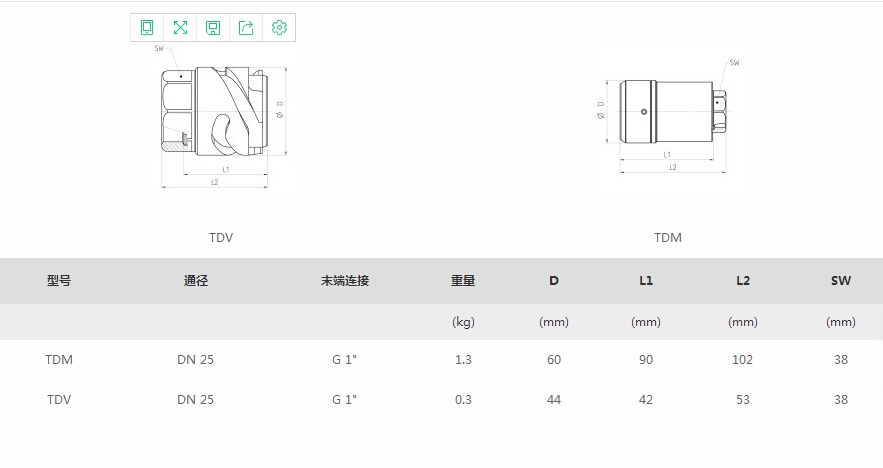
Task: Click the 末端连接 column header
Action: point(345,281)
